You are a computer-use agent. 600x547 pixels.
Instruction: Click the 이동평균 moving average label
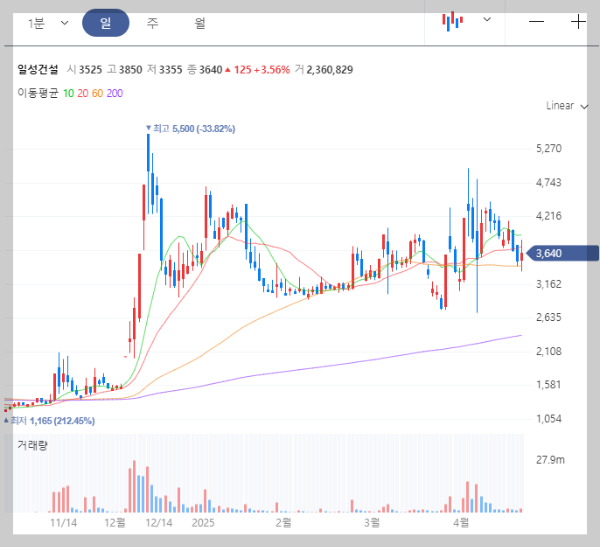click(x=38, y=93)
